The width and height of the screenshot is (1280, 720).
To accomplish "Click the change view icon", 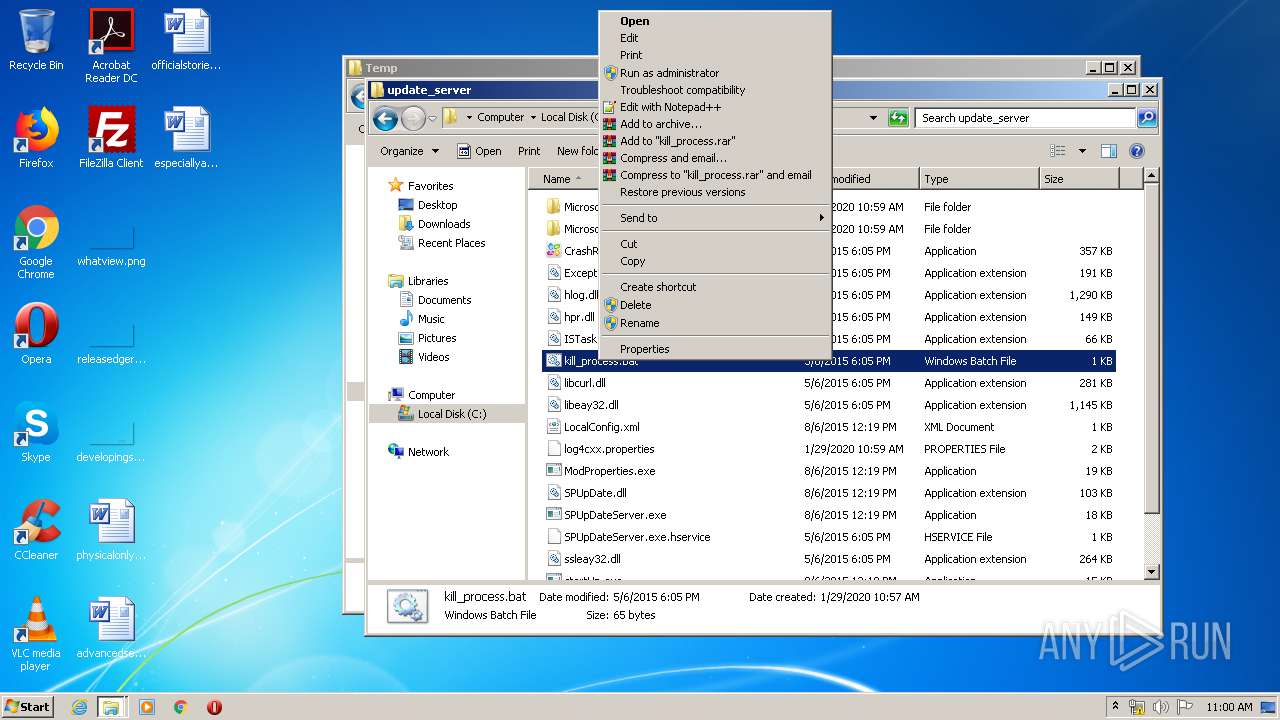I will coord(1058,151).
